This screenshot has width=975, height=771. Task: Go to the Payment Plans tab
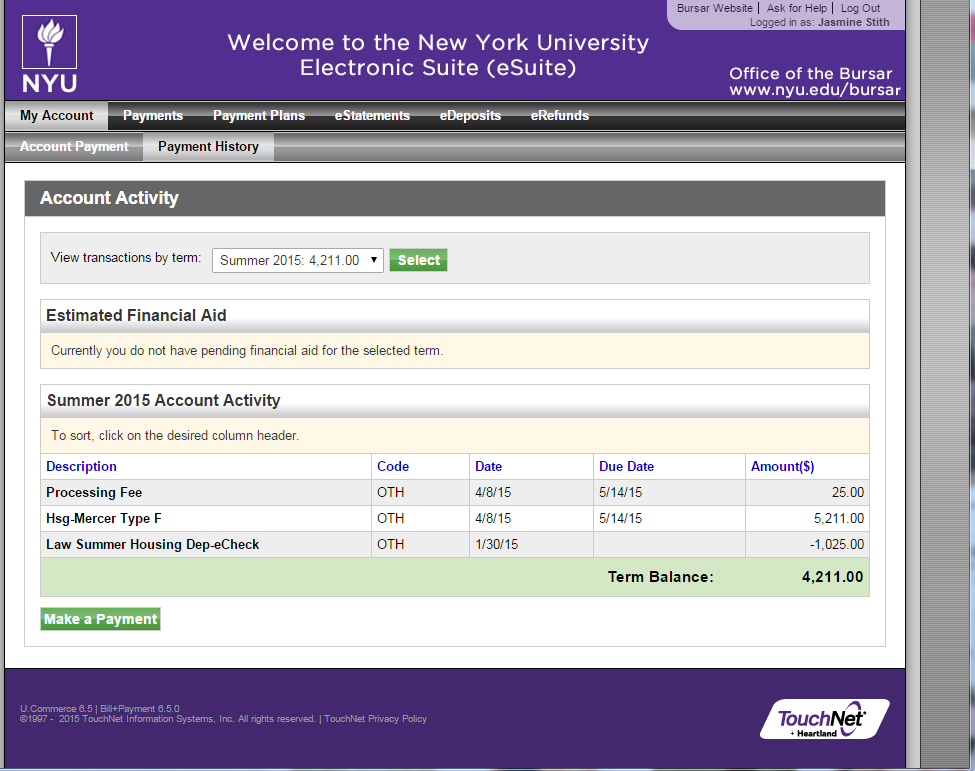pos(258,116)
